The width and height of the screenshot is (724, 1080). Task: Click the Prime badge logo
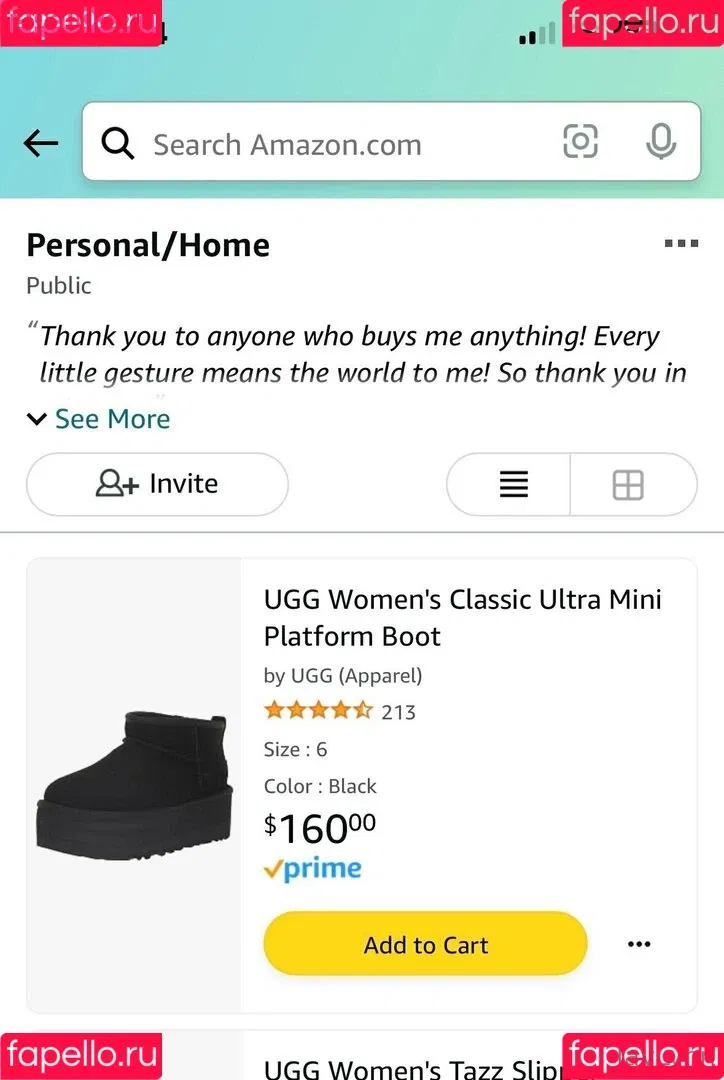(312, 870)
